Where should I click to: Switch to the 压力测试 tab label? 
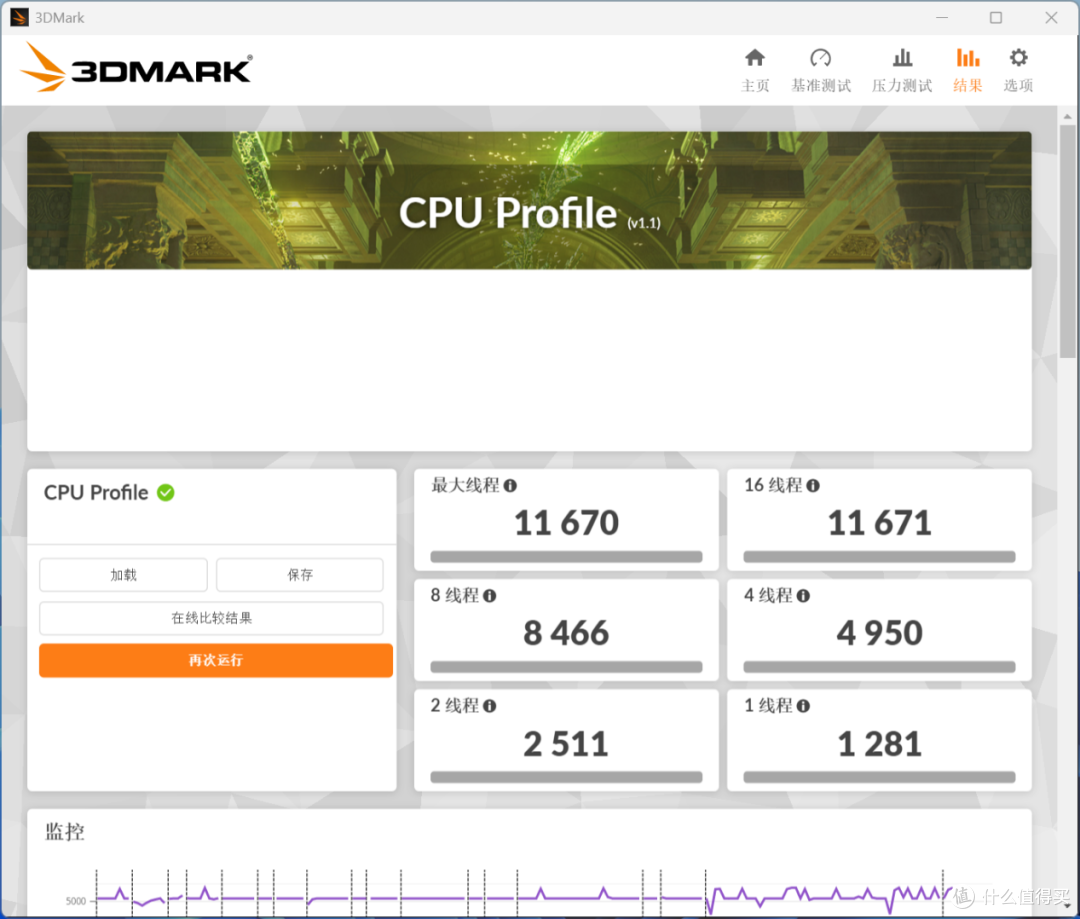(x=902, y=85)
